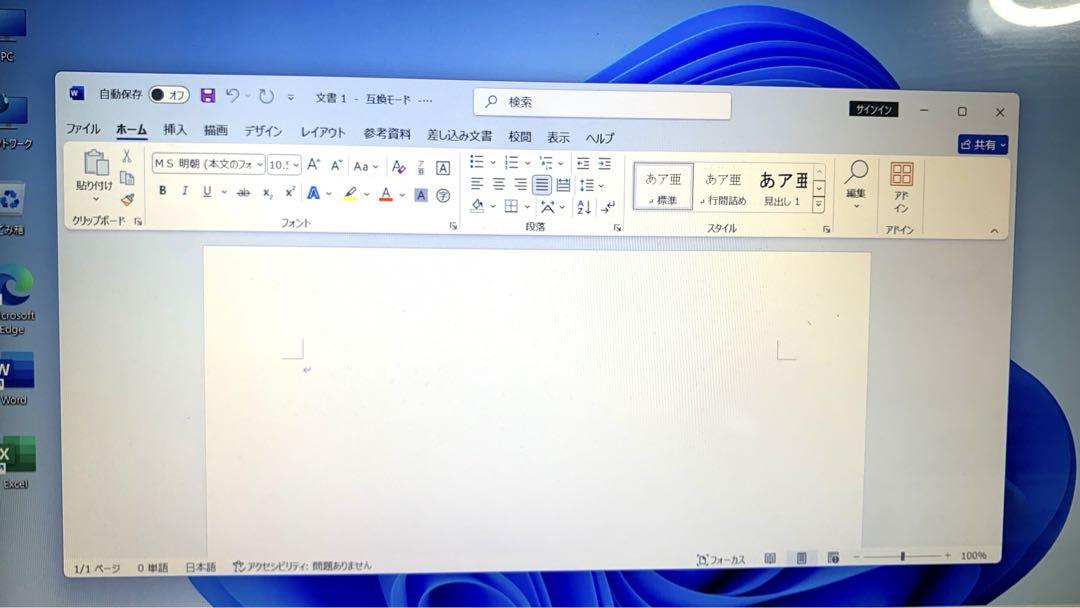Click the Paste clipboard icon
The height and width of the screenshot is (608, 1080).
pos(96,163)
